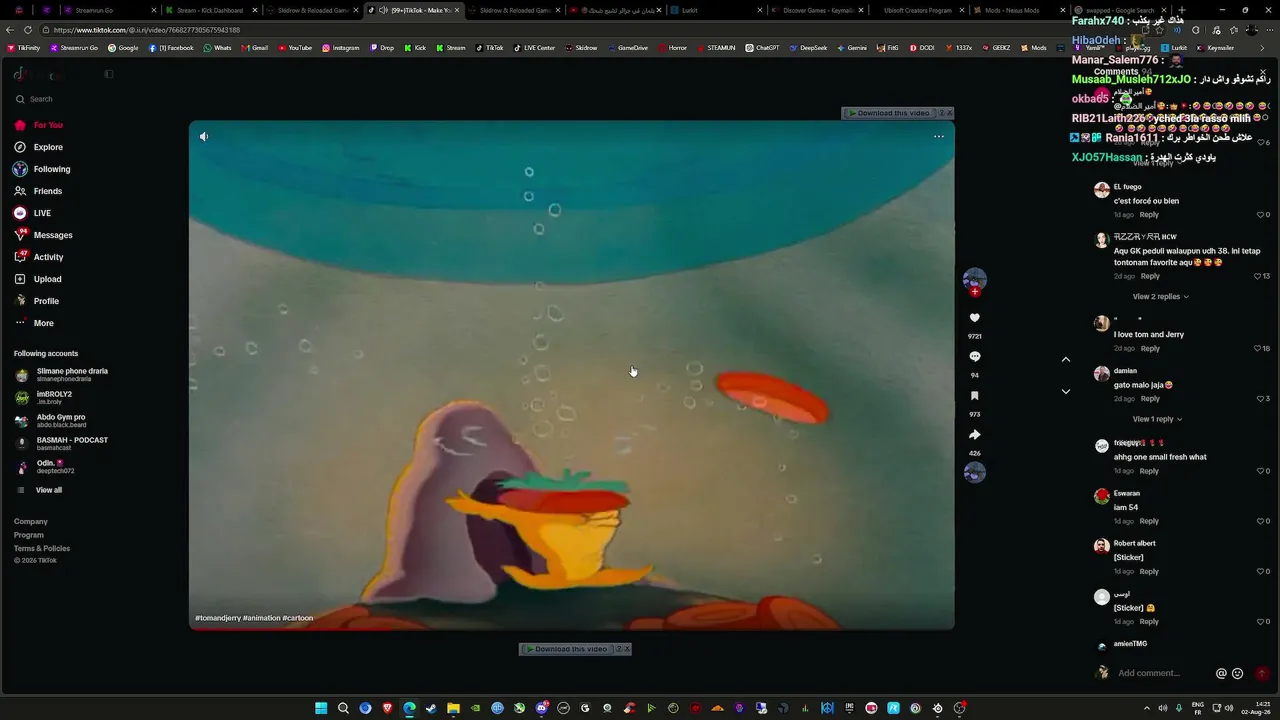The image size is (1280, 720).
Task: Go to the next video with down arrow
Action: tap(1066, 391)
